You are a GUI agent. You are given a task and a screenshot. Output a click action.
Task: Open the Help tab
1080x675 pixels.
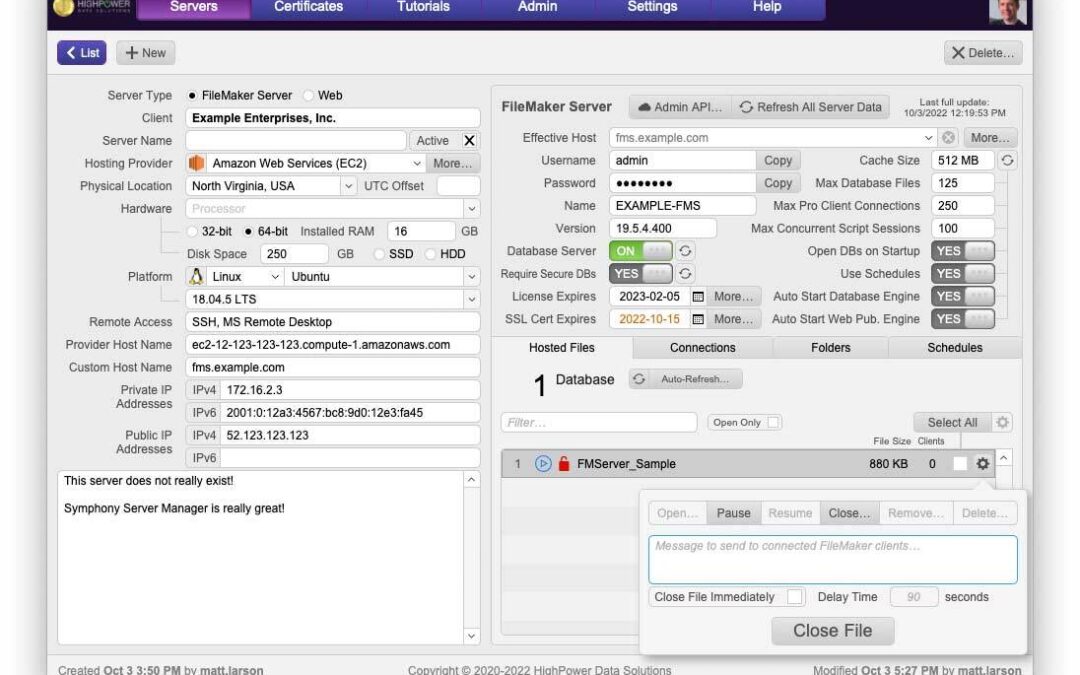767,8
